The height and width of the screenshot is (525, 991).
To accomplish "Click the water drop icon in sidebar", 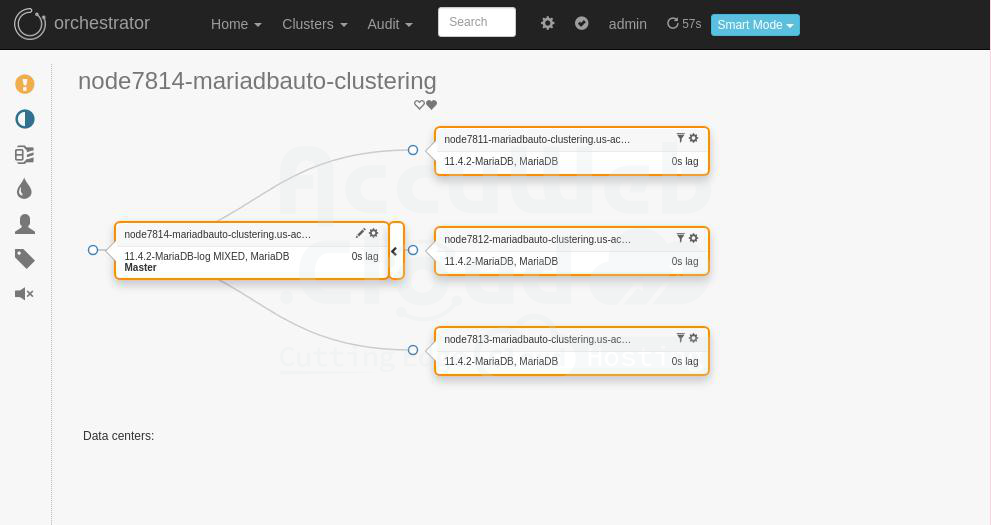I will (x=25, y=189).
